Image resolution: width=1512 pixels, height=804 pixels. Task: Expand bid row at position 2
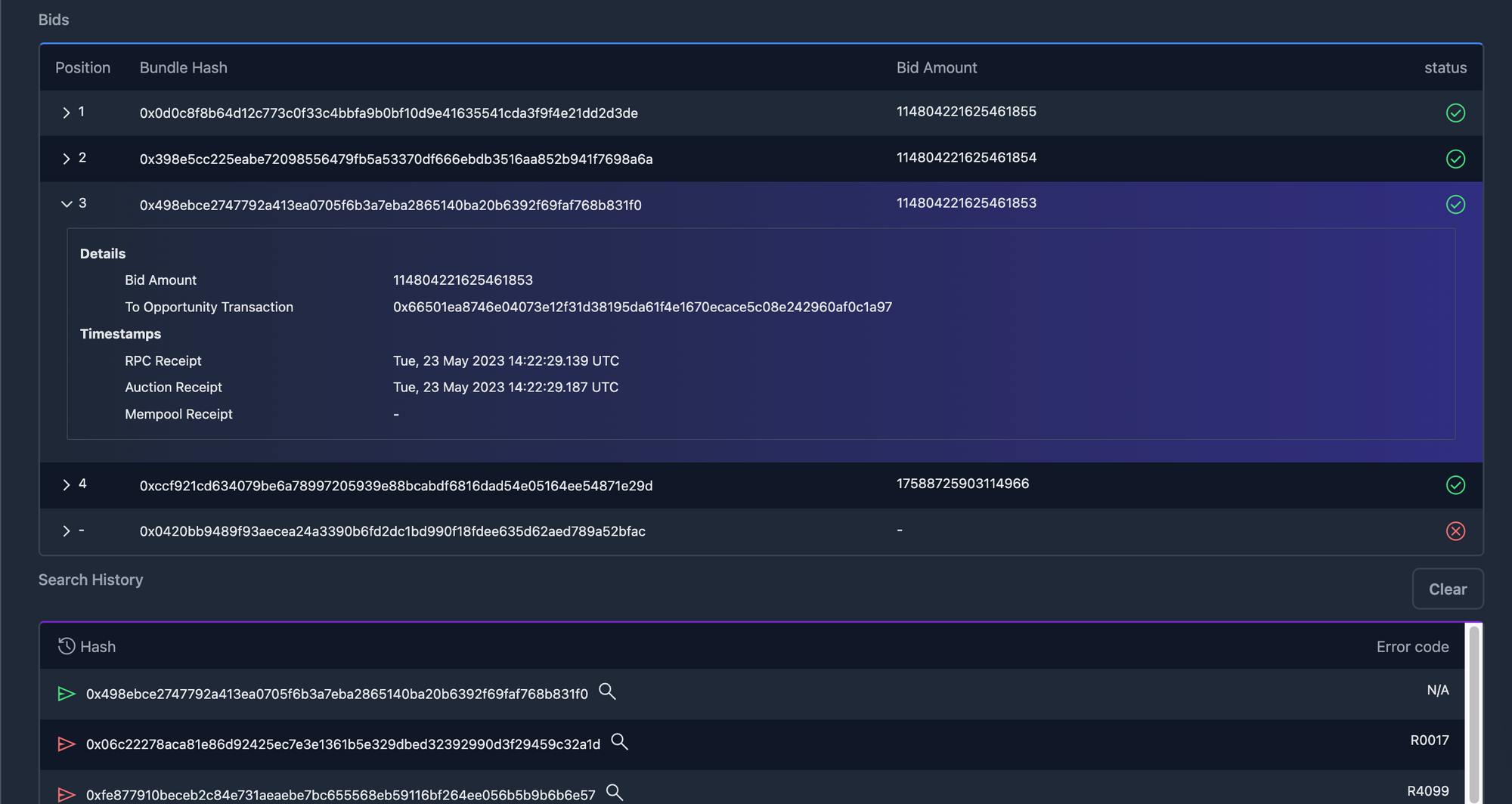pos(67,159)
